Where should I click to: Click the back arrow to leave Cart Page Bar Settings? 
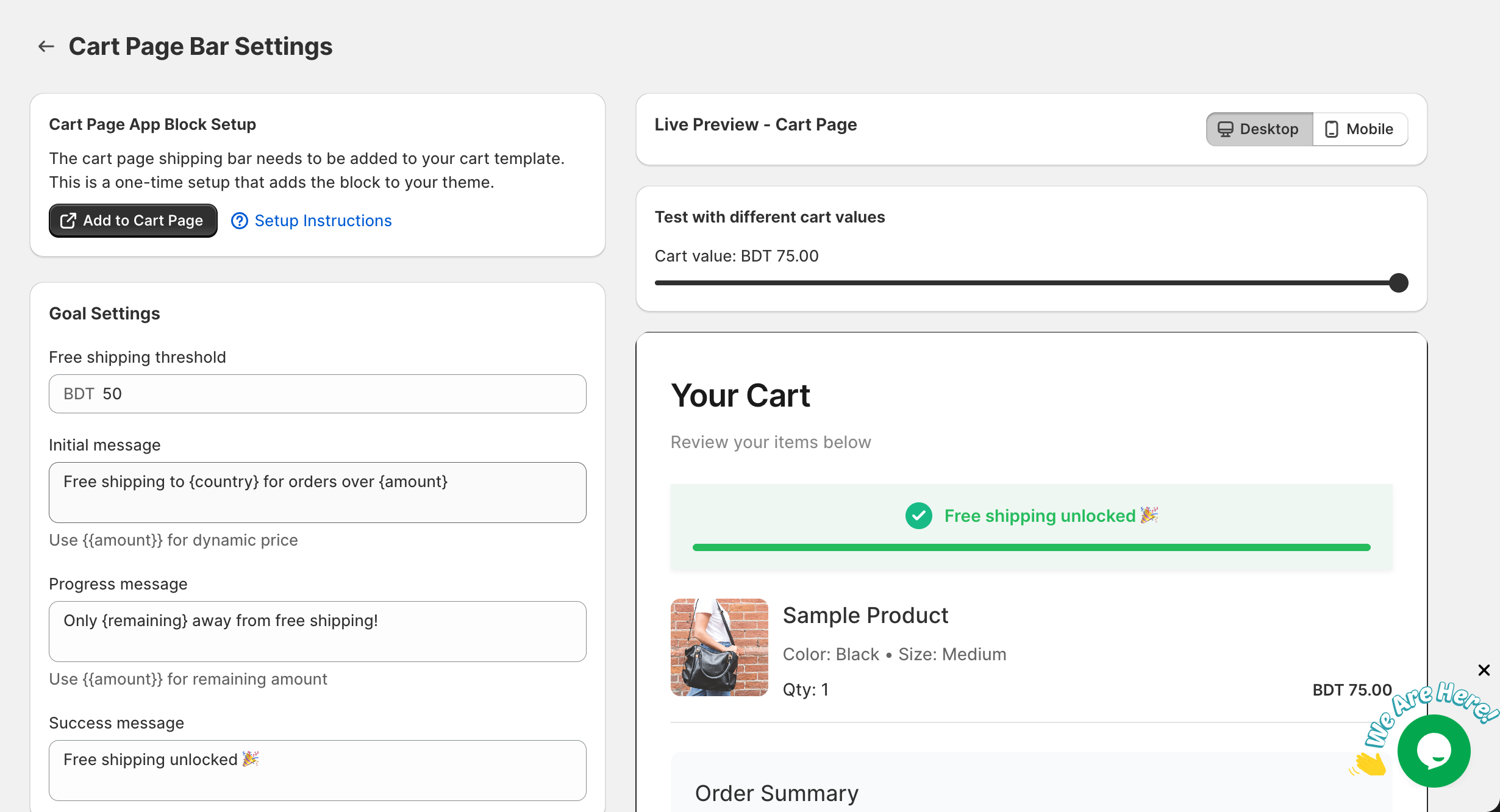[x=46, y=46]
